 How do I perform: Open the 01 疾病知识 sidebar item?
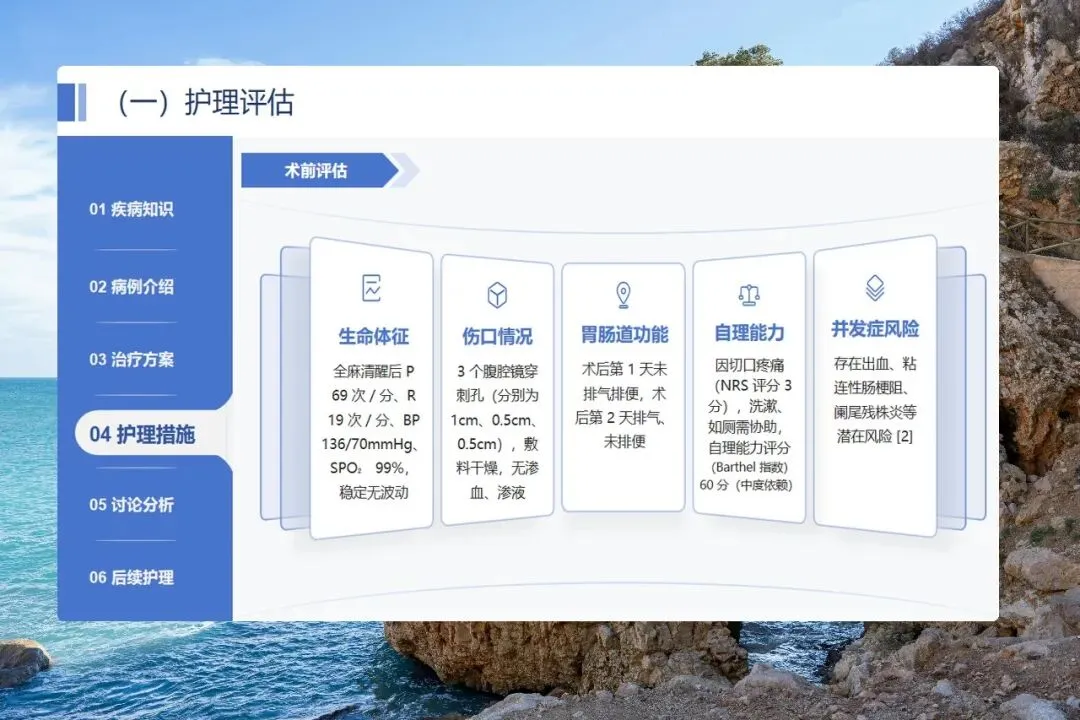131,209
